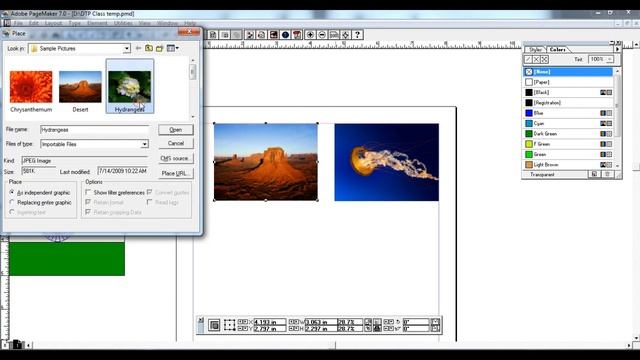Click the vertical reflect button in Control palette

[x=435, y=328]
